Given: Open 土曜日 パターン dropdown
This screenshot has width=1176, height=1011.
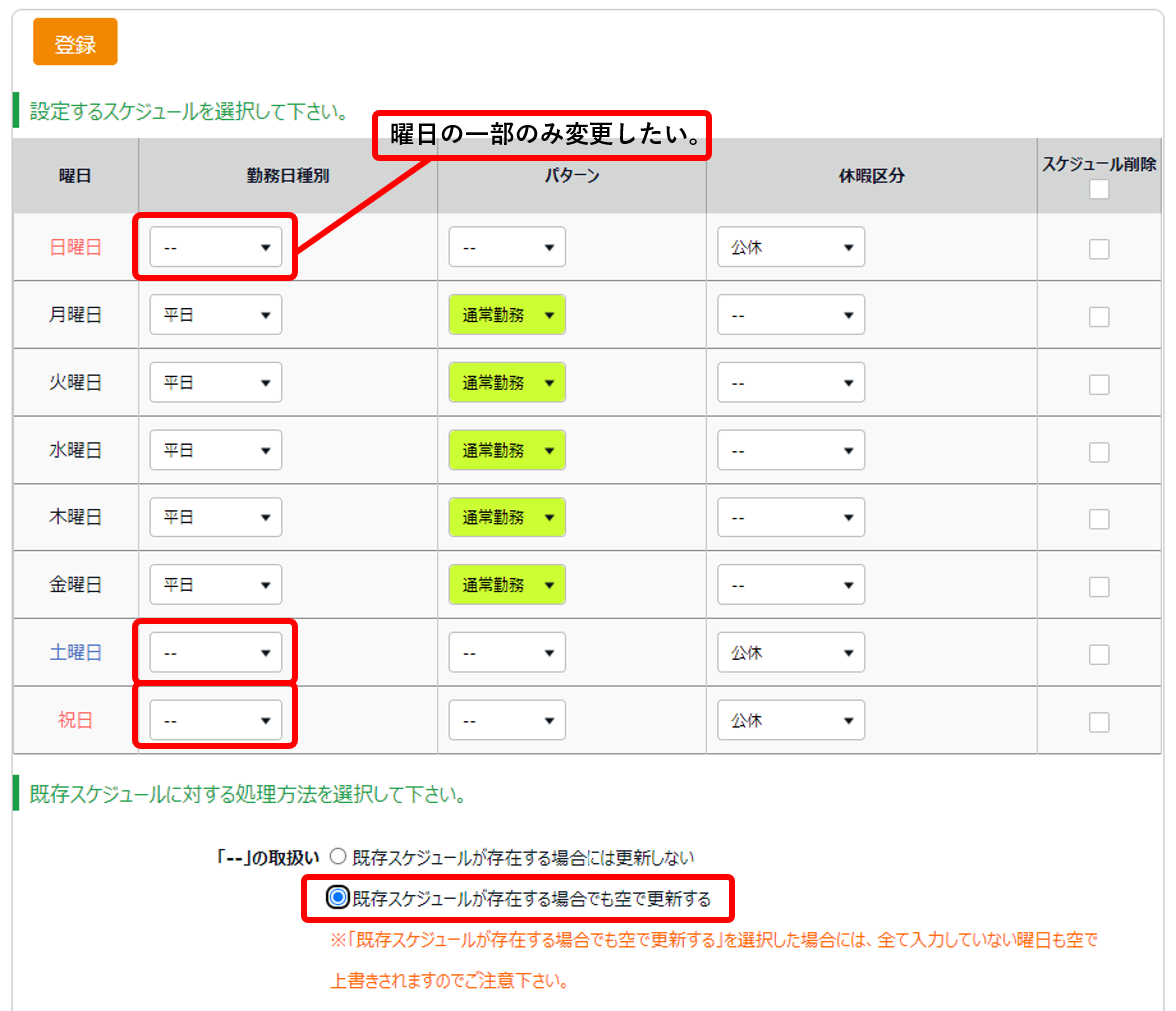Looking at the screenshot, I should click(507, 653).
